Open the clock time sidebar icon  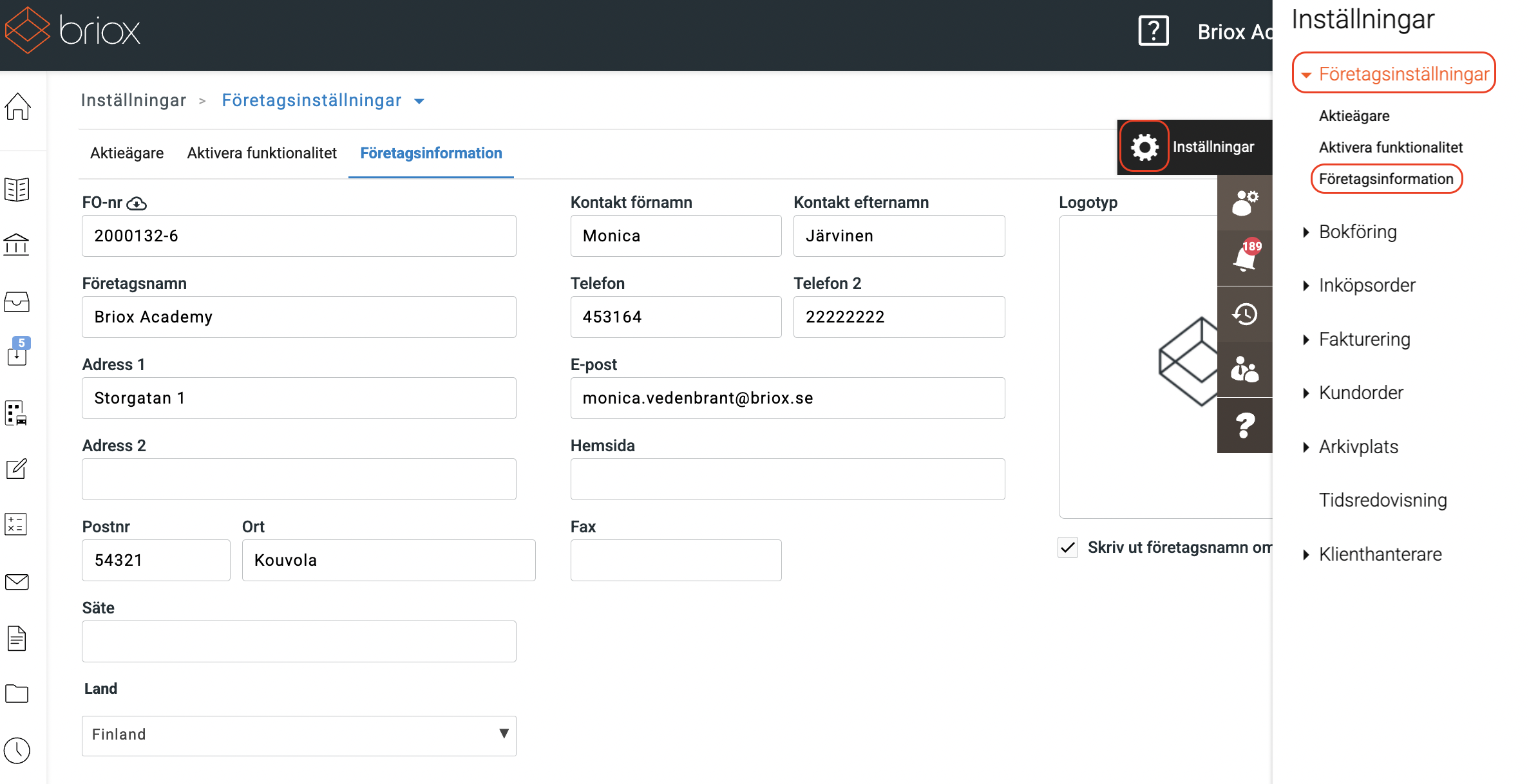click(17, 751)
